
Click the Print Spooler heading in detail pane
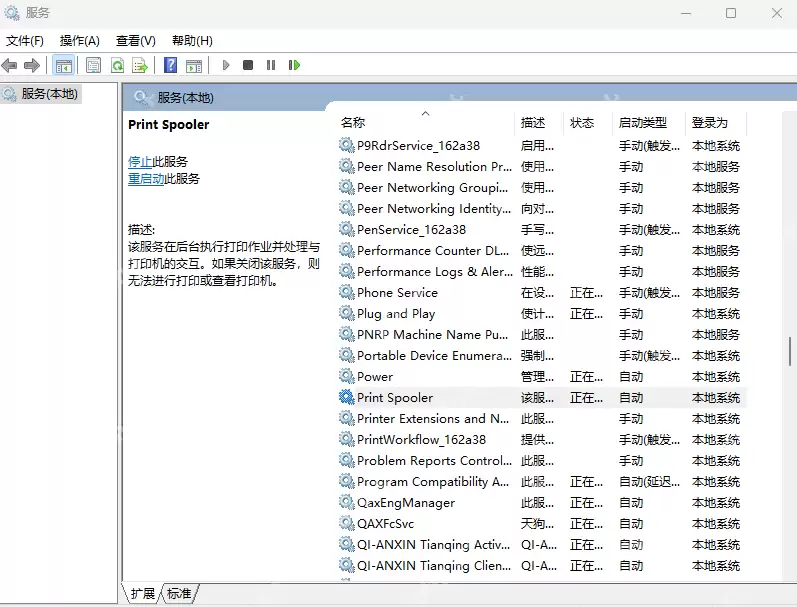pyautogui.click(x=169, y=125)
